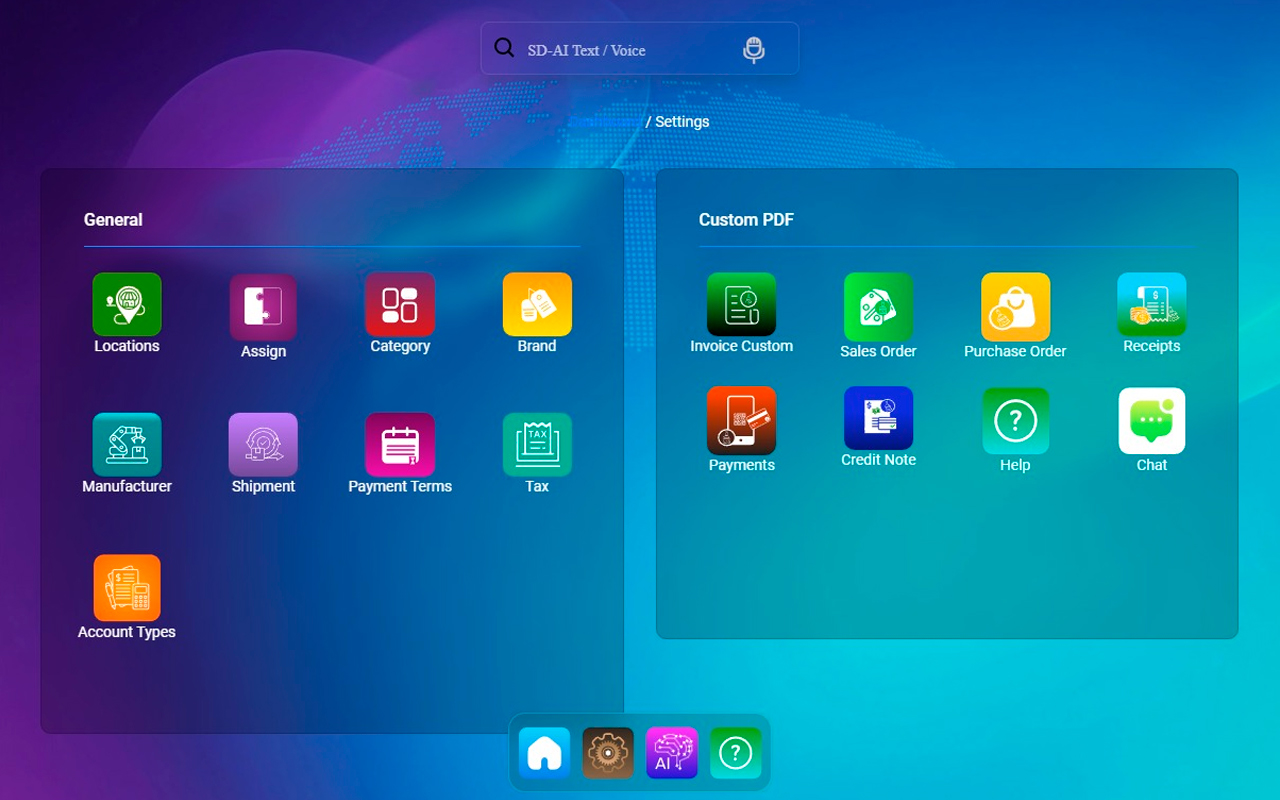
Task: Click the faded breadcrumb link before Settings
Action: tap(604, 122)
